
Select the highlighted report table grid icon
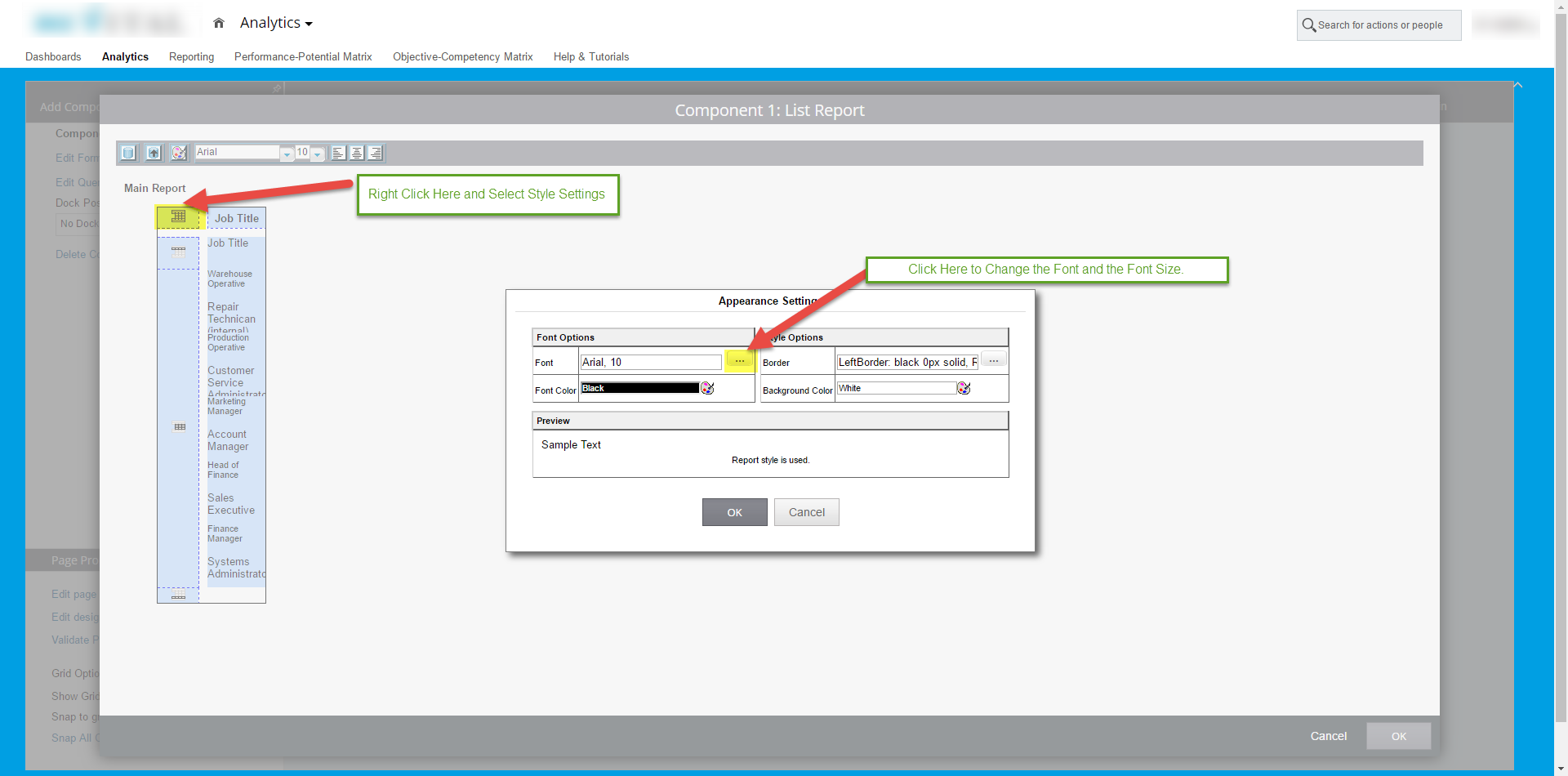[178, 216]
